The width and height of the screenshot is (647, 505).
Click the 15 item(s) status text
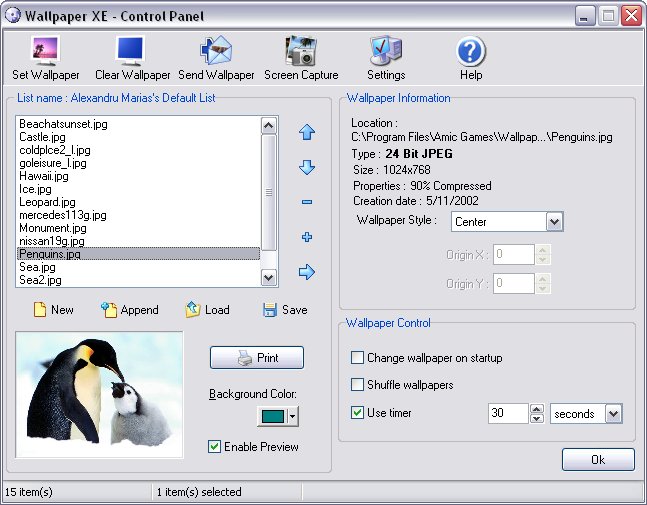pyautogui.click(x=28, y=492)
